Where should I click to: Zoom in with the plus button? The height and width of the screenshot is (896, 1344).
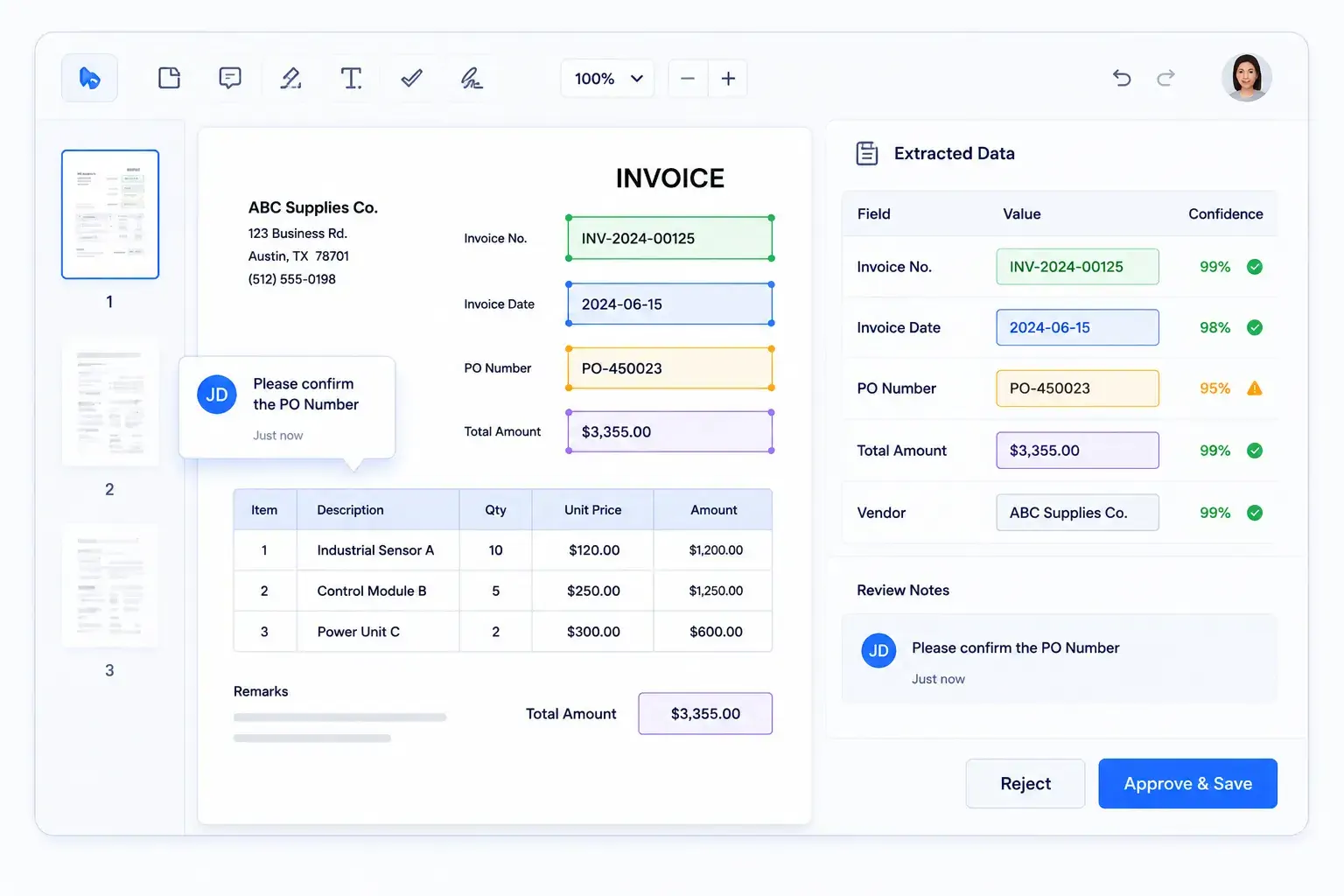pos(728,79)
